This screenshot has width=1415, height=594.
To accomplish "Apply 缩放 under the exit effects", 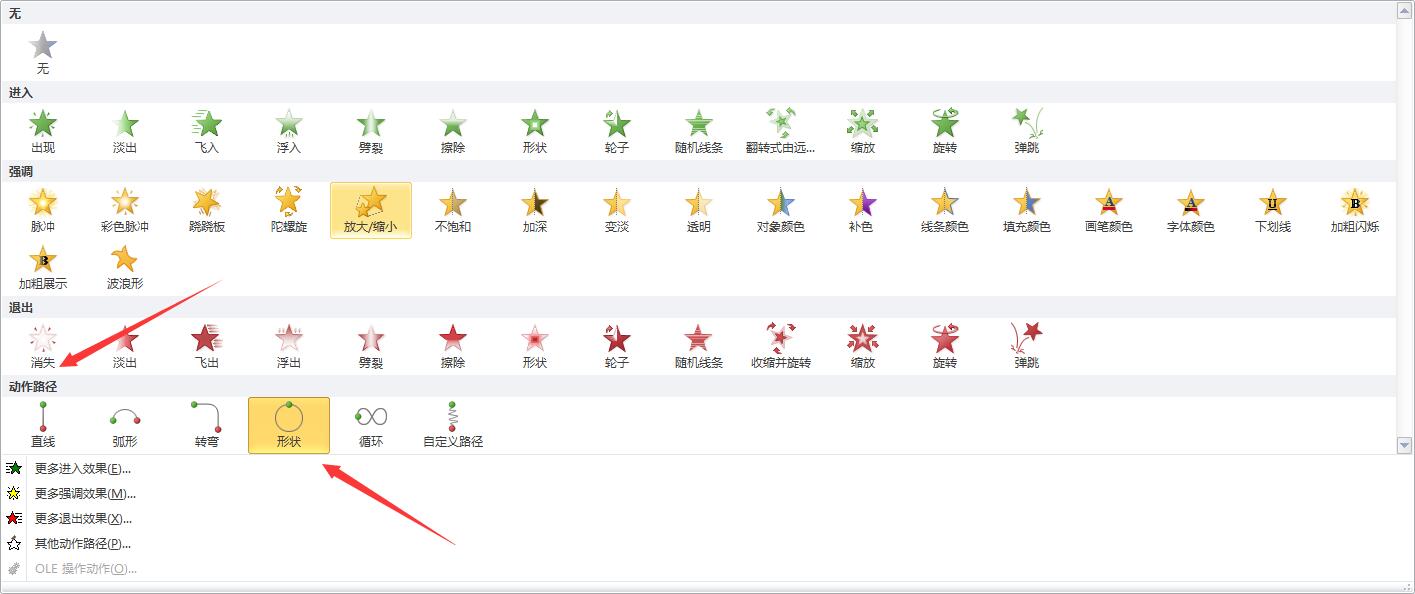I will tap(863, 346).
